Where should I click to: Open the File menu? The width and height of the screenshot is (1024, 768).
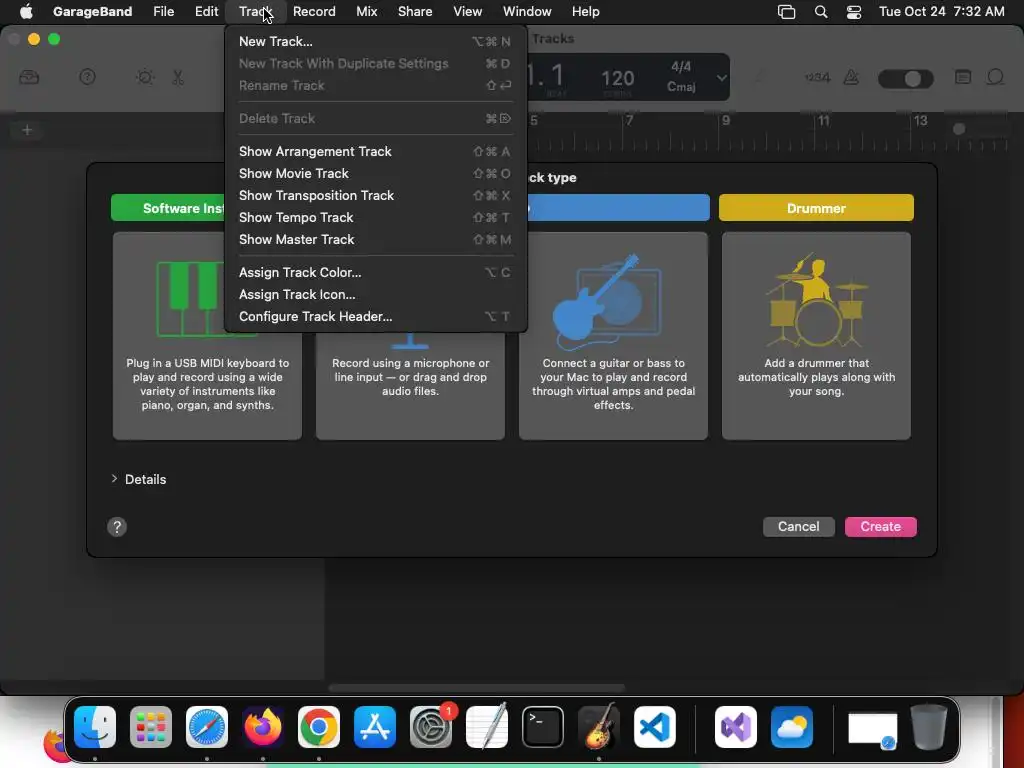tap(163, 12)
